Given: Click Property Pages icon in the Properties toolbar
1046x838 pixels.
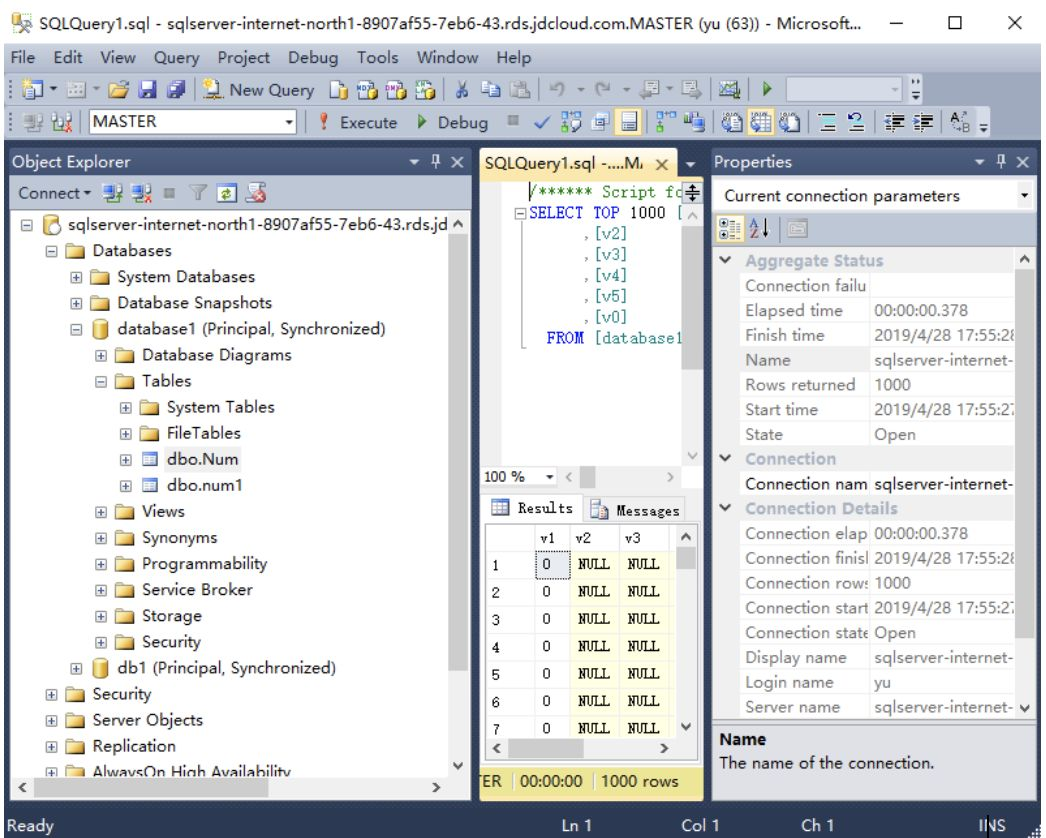Looking at the screenshot, I should click(797, 229).
